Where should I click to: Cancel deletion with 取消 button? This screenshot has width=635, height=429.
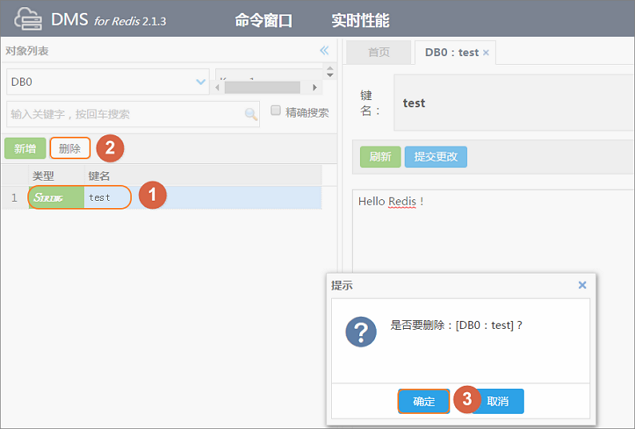click(x=498, y=401)
